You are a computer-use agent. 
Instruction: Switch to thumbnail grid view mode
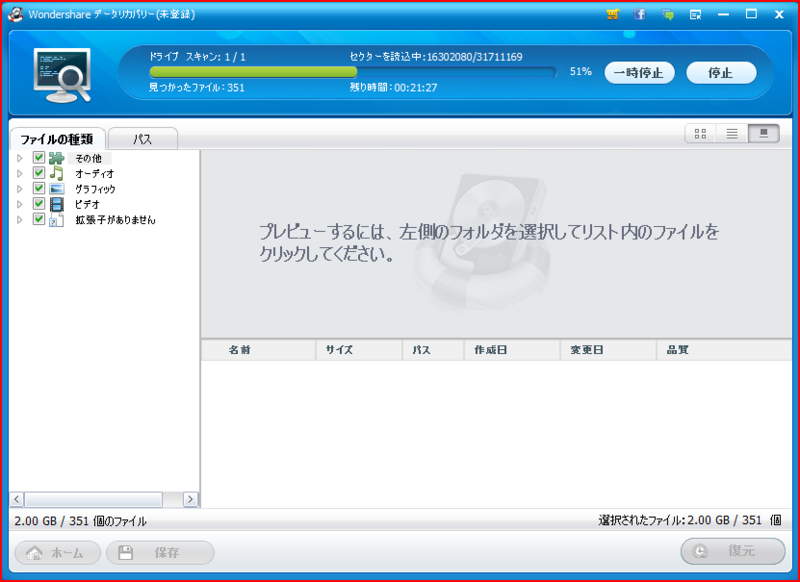tap(701, 133)
